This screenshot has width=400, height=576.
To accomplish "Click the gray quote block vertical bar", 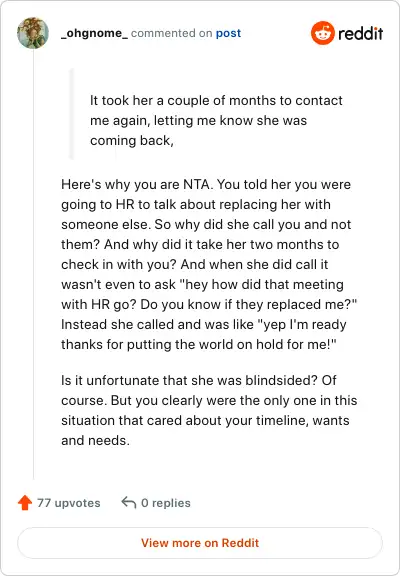I will [x=71, y=114].
